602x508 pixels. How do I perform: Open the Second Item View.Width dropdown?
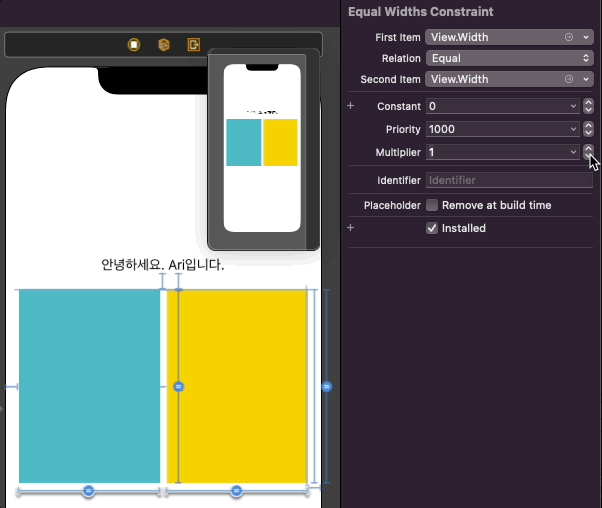tap(509, 79)
